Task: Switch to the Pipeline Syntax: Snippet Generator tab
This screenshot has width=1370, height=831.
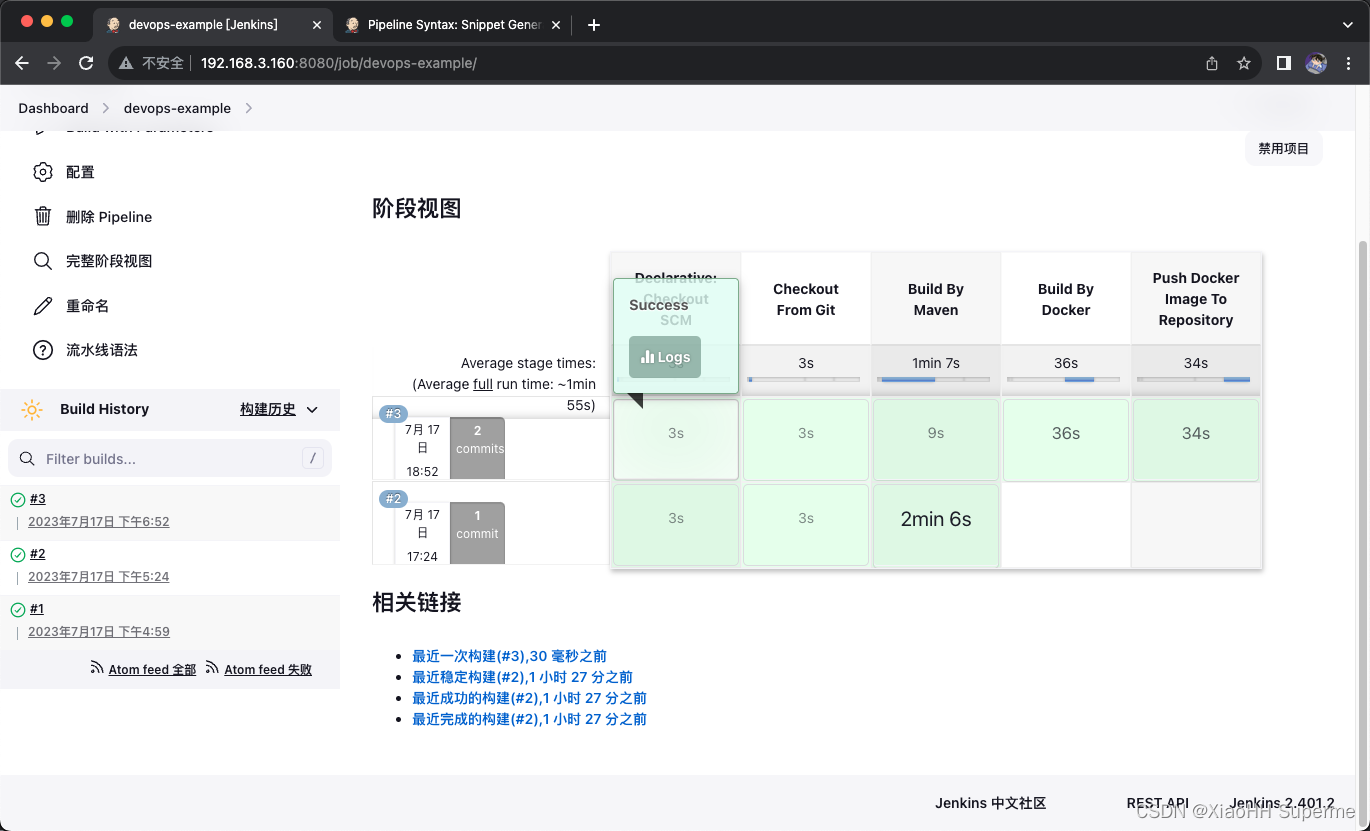Action: [454, 25]
